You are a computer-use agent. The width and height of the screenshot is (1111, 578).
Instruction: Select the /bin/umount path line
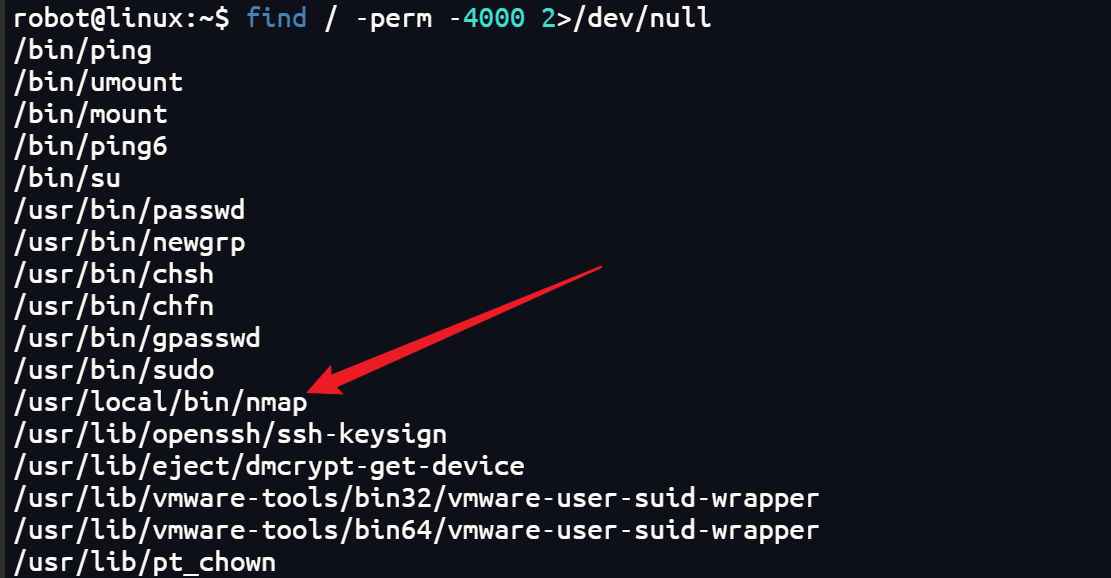pyautogui.click(x=98, y=82)
